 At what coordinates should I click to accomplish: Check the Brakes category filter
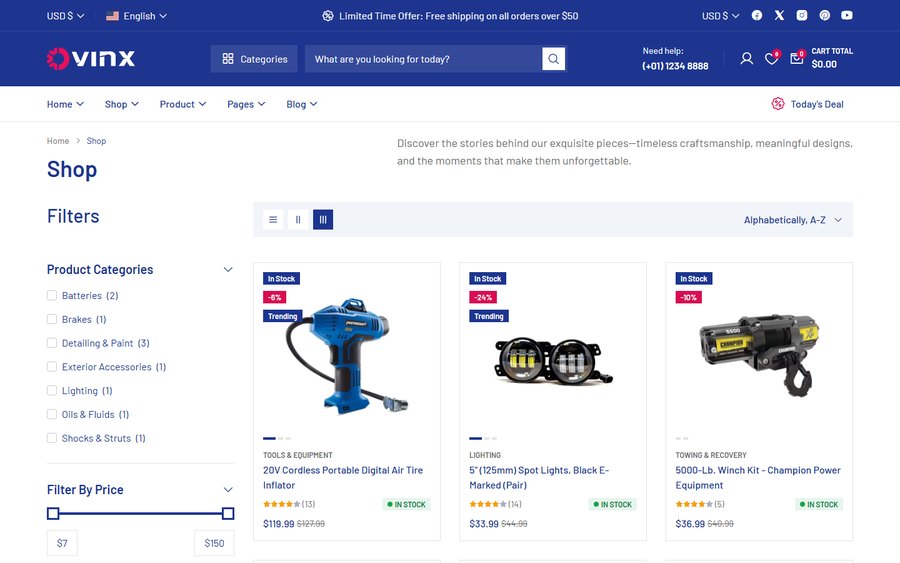(52, 319)
